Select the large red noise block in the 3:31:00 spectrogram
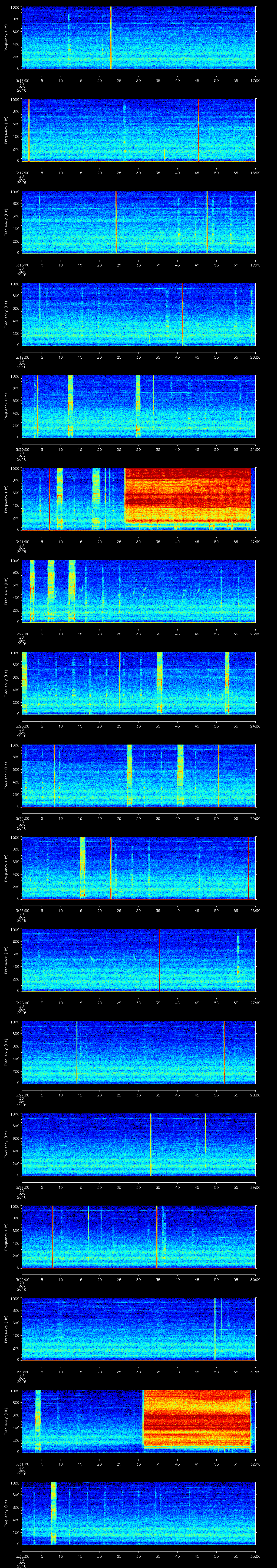Image resolution: width=277 pixels, height=1568 pixels. [x=197, y=1418]
